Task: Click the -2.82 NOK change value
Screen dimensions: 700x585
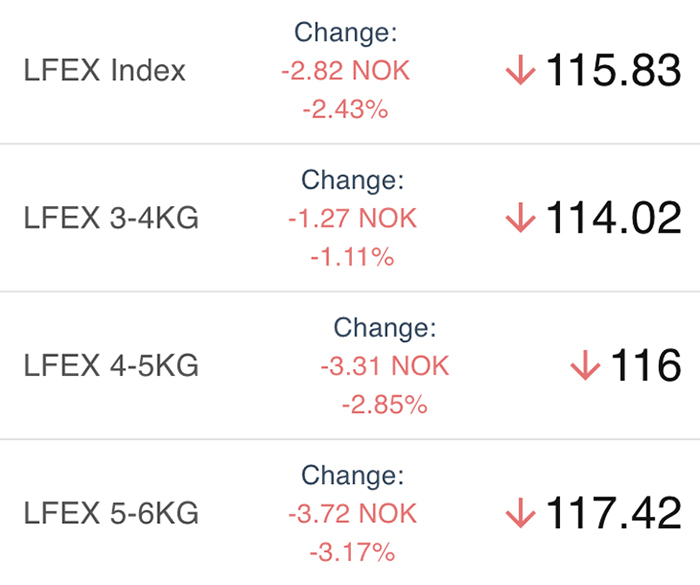Action: pyautogui.click(x=346, y=71)
